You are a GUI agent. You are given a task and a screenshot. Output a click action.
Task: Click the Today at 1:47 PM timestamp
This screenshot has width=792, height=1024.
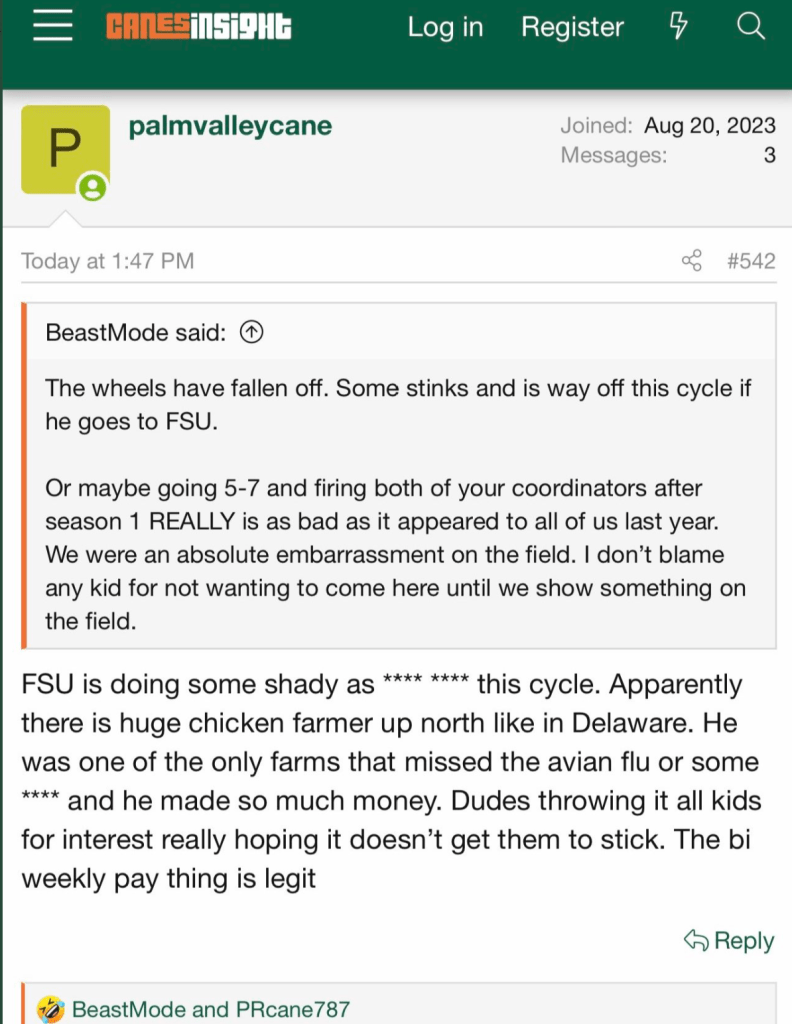click(108, 261)
